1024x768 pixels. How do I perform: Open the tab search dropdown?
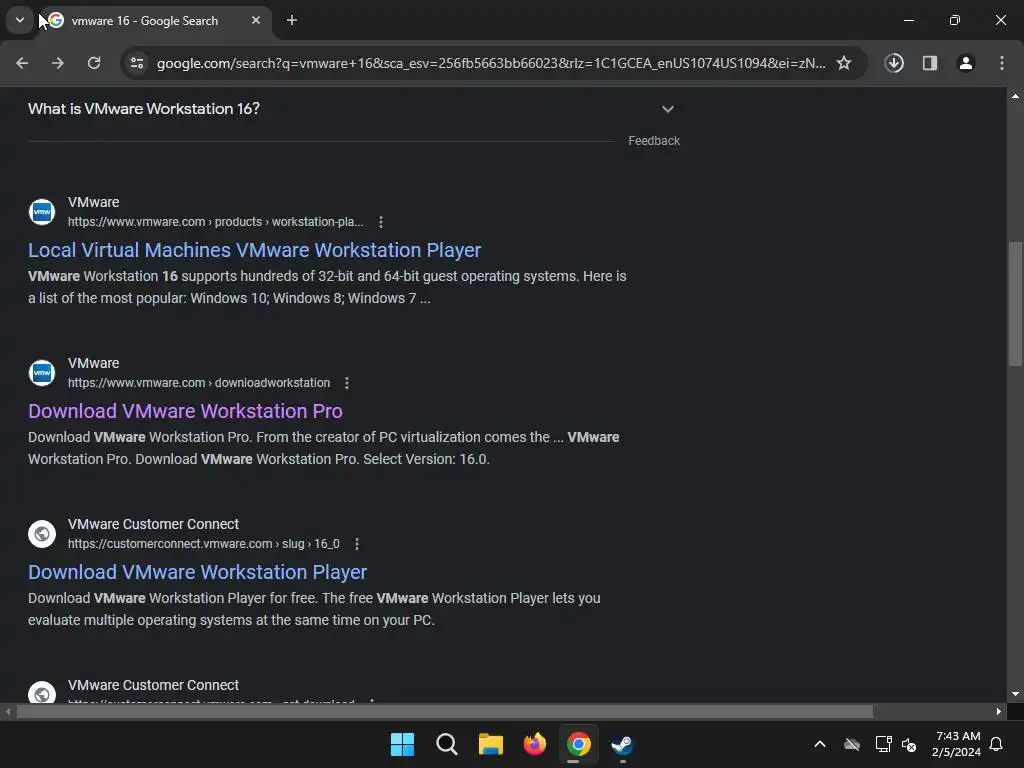(x=20, y=20)
